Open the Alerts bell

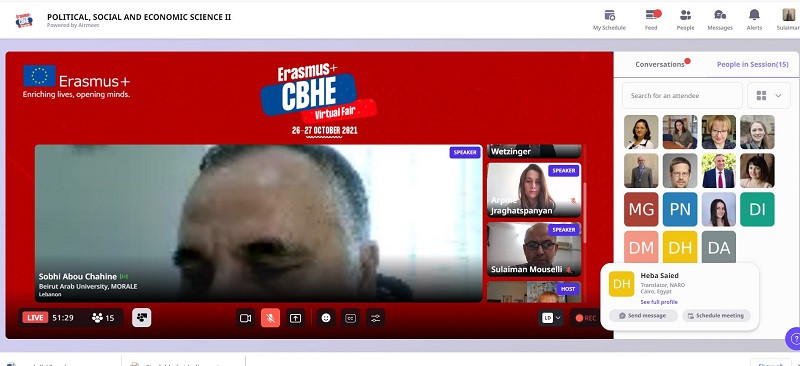tap(754, 20)
